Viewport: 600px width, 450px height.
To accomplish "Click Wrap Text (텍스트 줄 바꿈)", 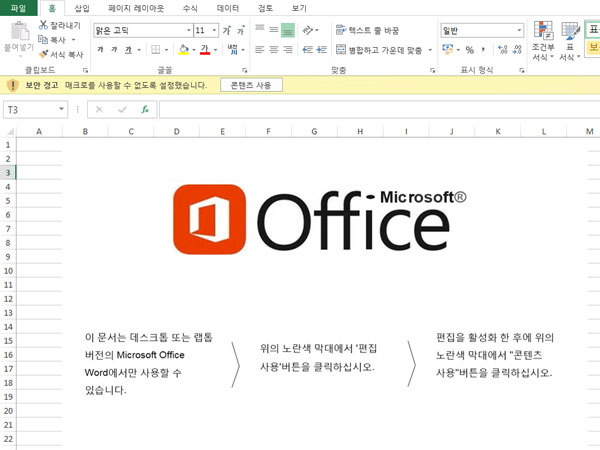I will (x=367, y=30).
